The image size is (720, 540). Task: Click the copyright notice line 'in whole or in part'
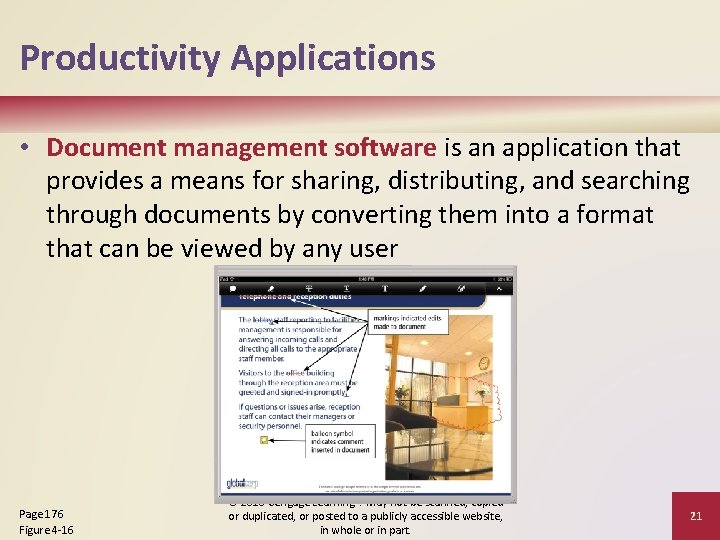click(x=366, y=530)
